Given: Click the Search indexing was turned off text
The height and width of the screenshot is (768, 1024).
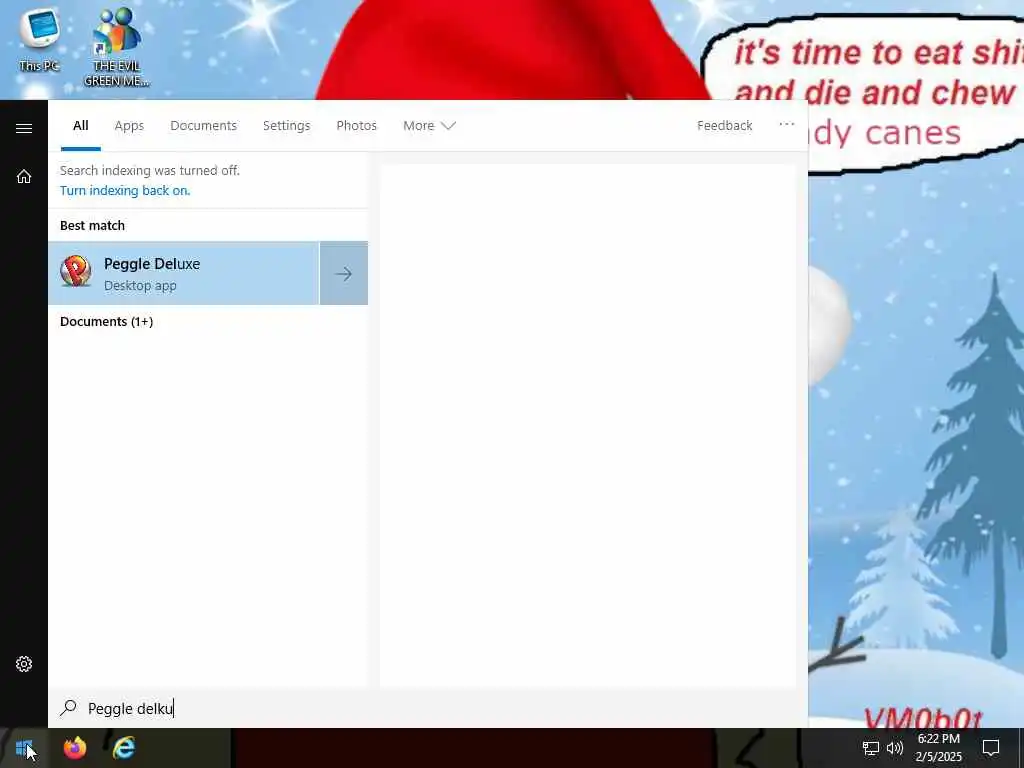Looking at the screenshot, I should coord(150,170).
